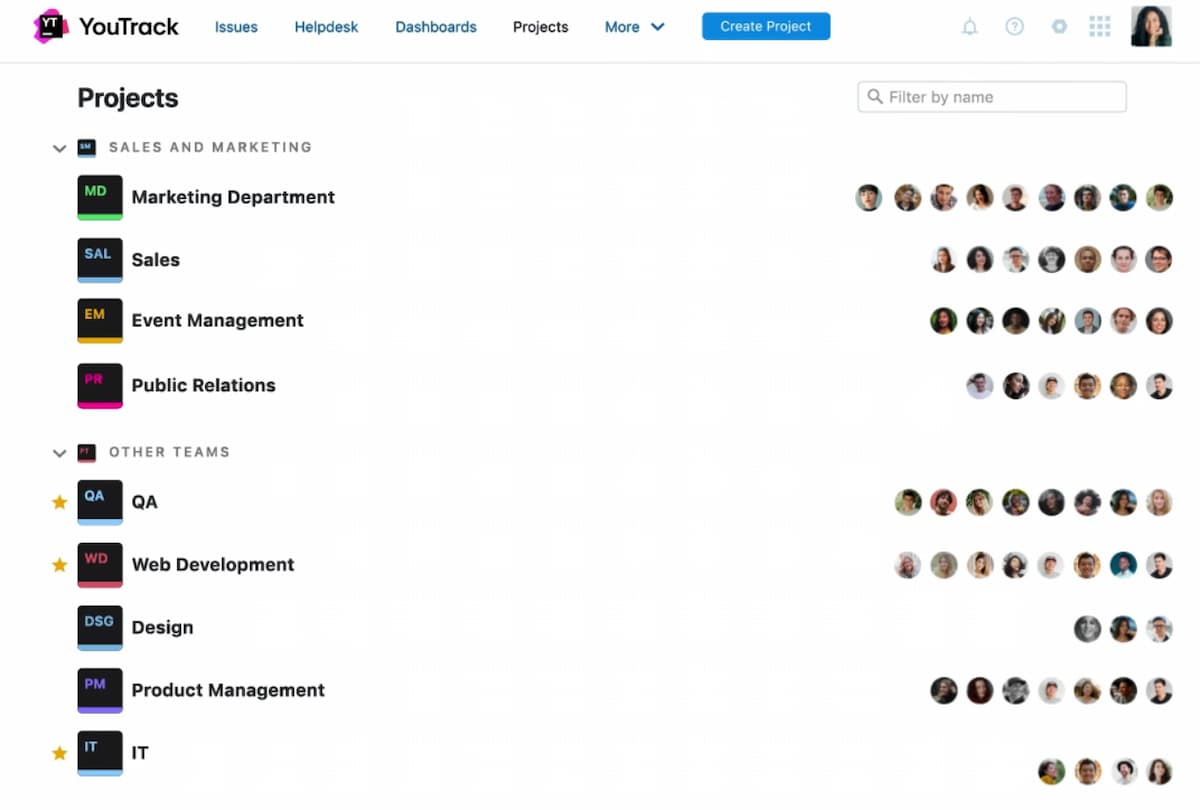Image resolution: width=1200 pixels, height=810 pixels.
Task: Open the Product Management project link
Action: pyautogui.click(x=228, y=690)
